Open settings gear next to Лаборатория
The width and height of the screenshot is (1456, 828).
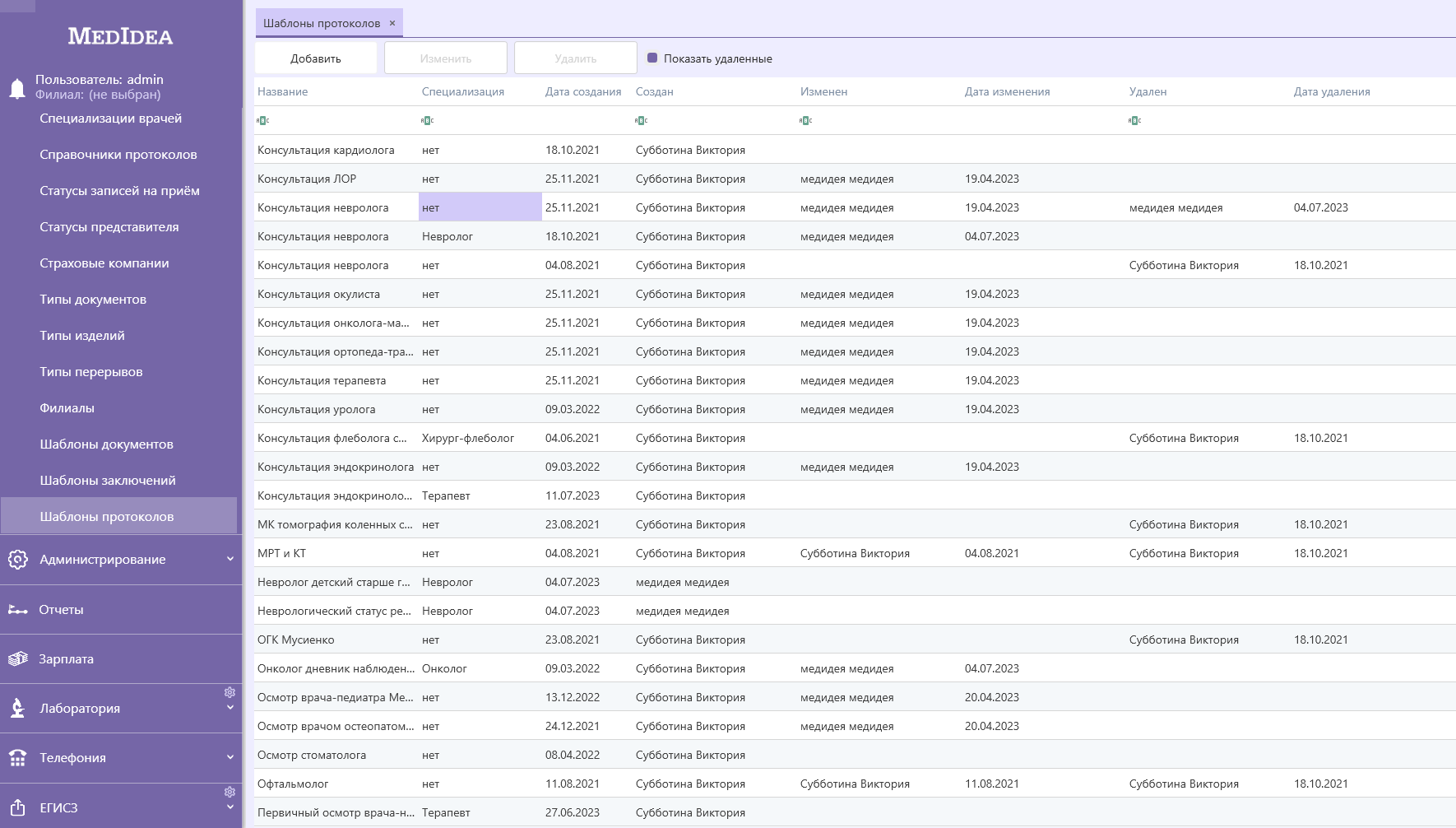[x=230, y=692]
